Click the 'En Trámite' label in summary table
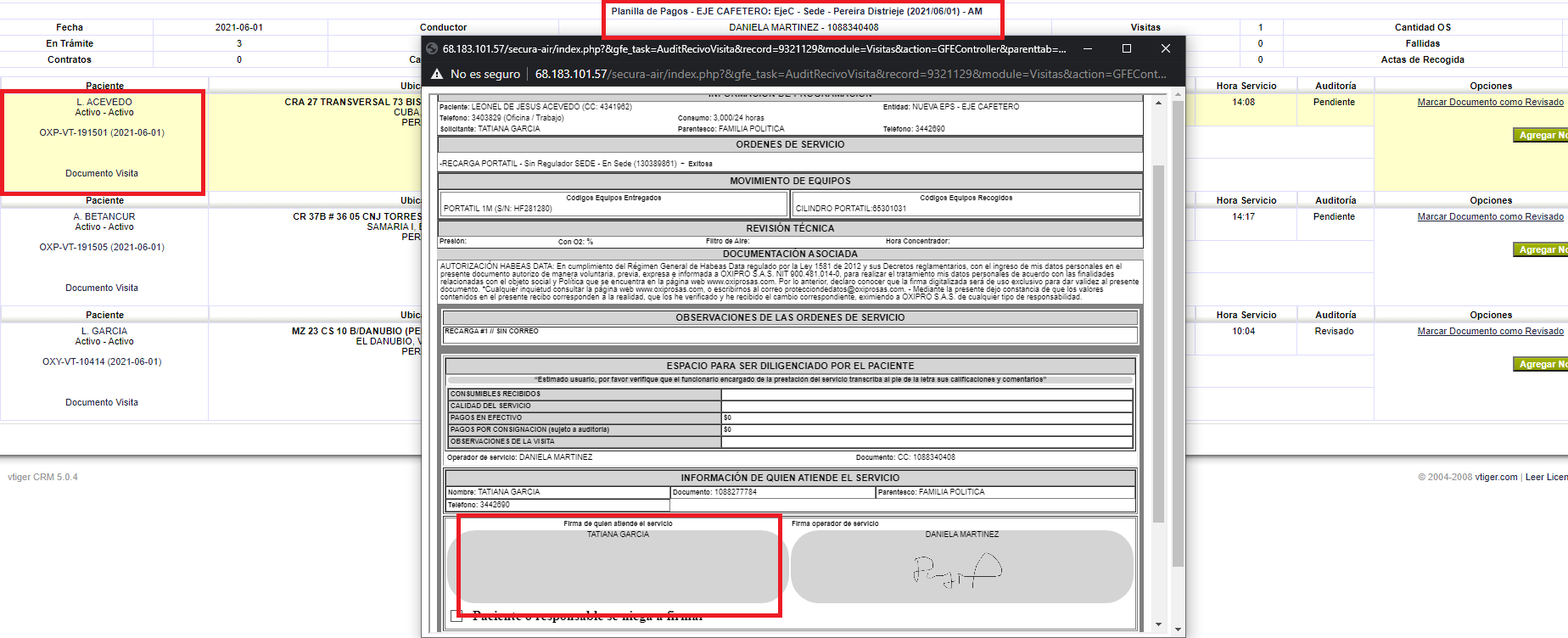 point(70,43)
